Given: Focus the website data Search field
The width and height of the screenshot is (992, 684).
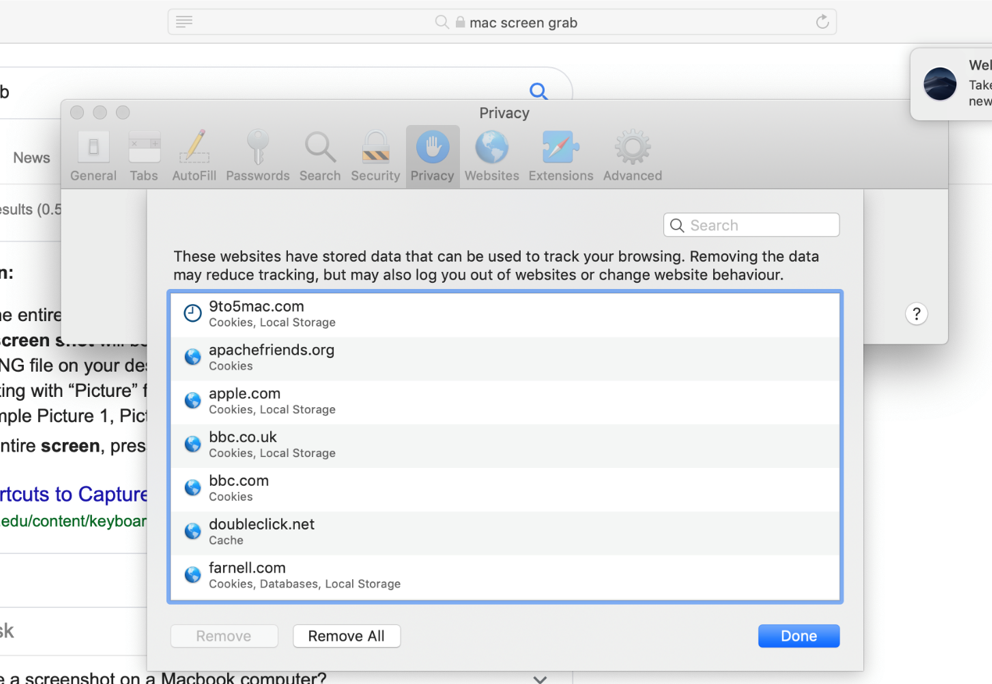Looking at the screenshot, I should [x=752, y=225].
